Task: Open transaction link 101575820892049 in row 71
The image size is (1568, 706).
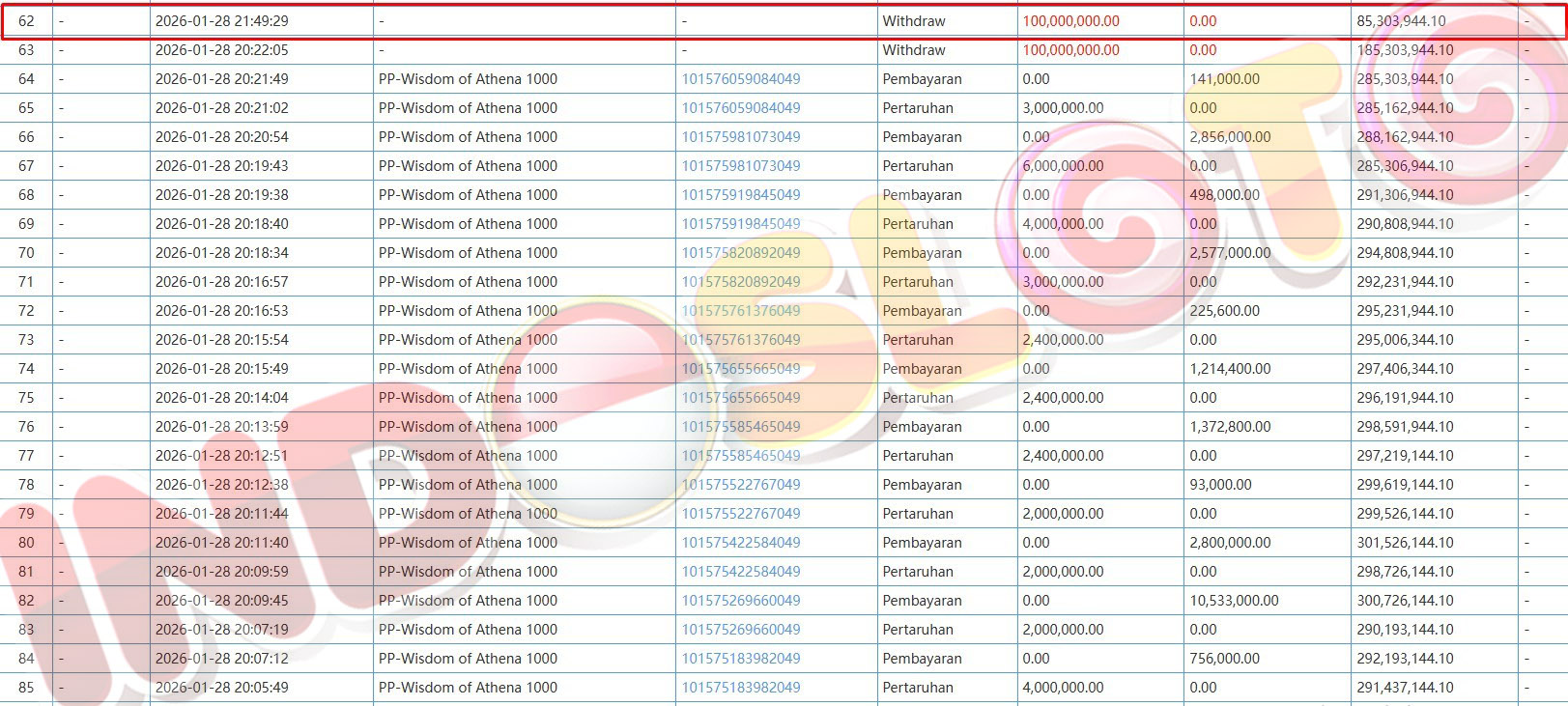Action: point(740,282)
